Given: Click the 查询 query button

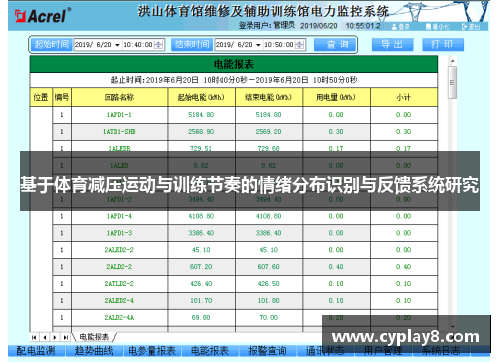Looking at the screenshot, I should pyautogui.click(x=335, y=45).
